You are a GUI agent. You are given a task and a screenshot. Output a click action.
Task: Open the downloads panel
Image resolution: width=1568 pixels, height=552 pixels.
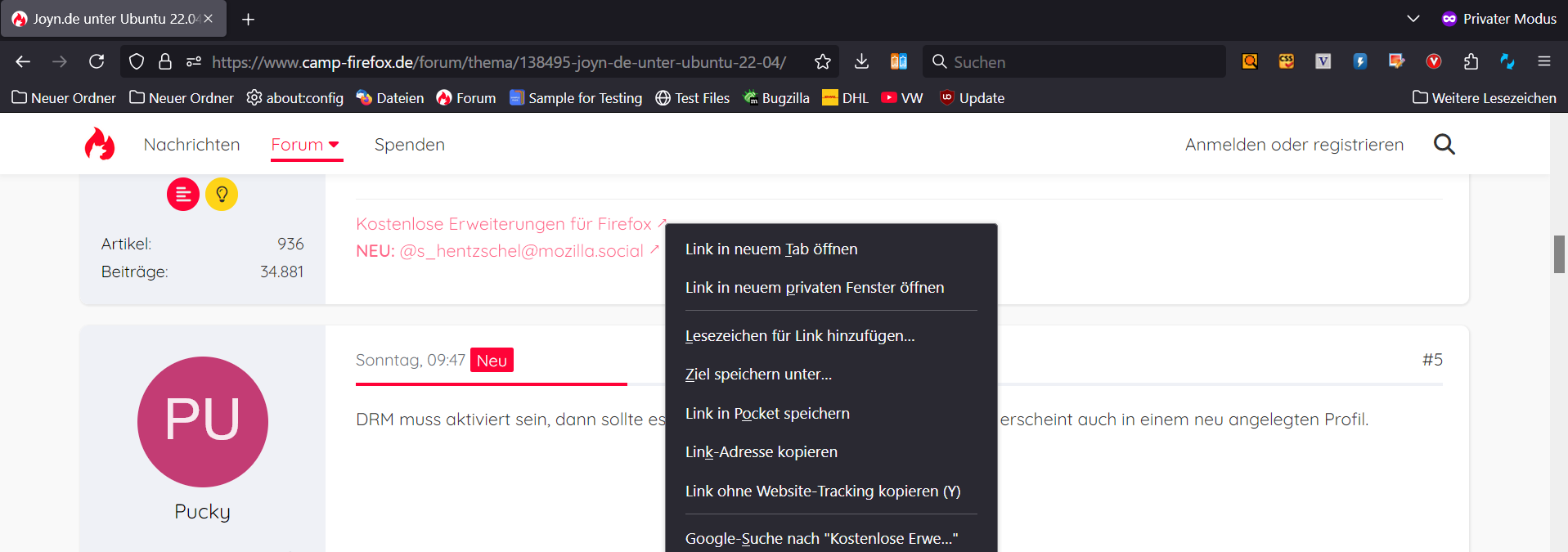(x=861, y=61)
